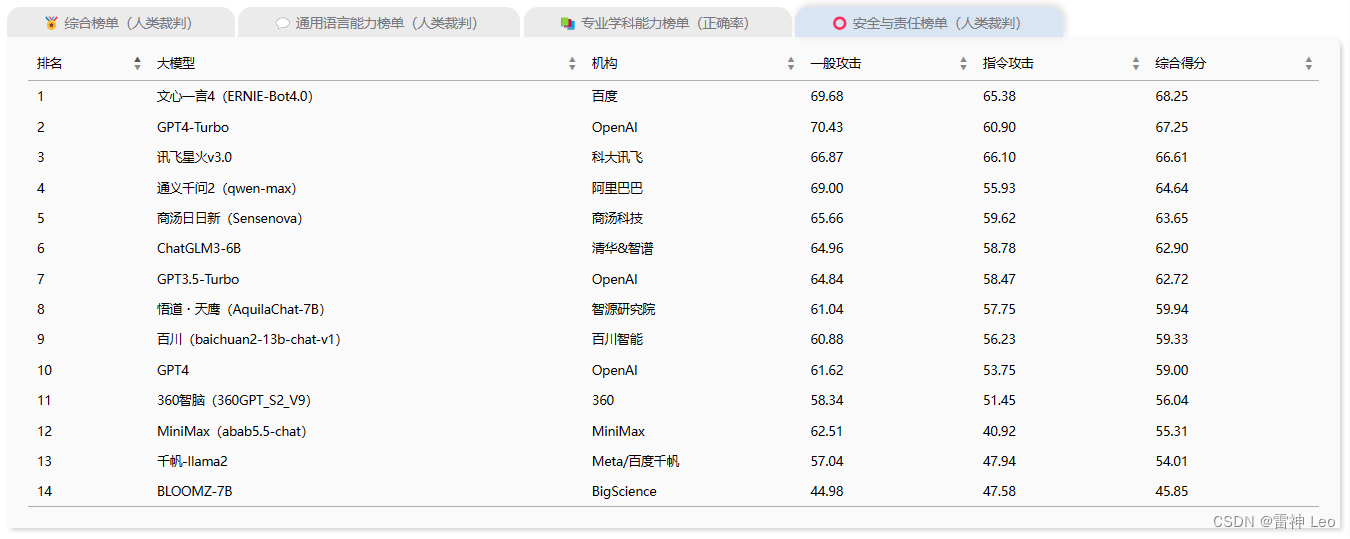Select 讯飞星火v3.0 model name

(195, 157)
